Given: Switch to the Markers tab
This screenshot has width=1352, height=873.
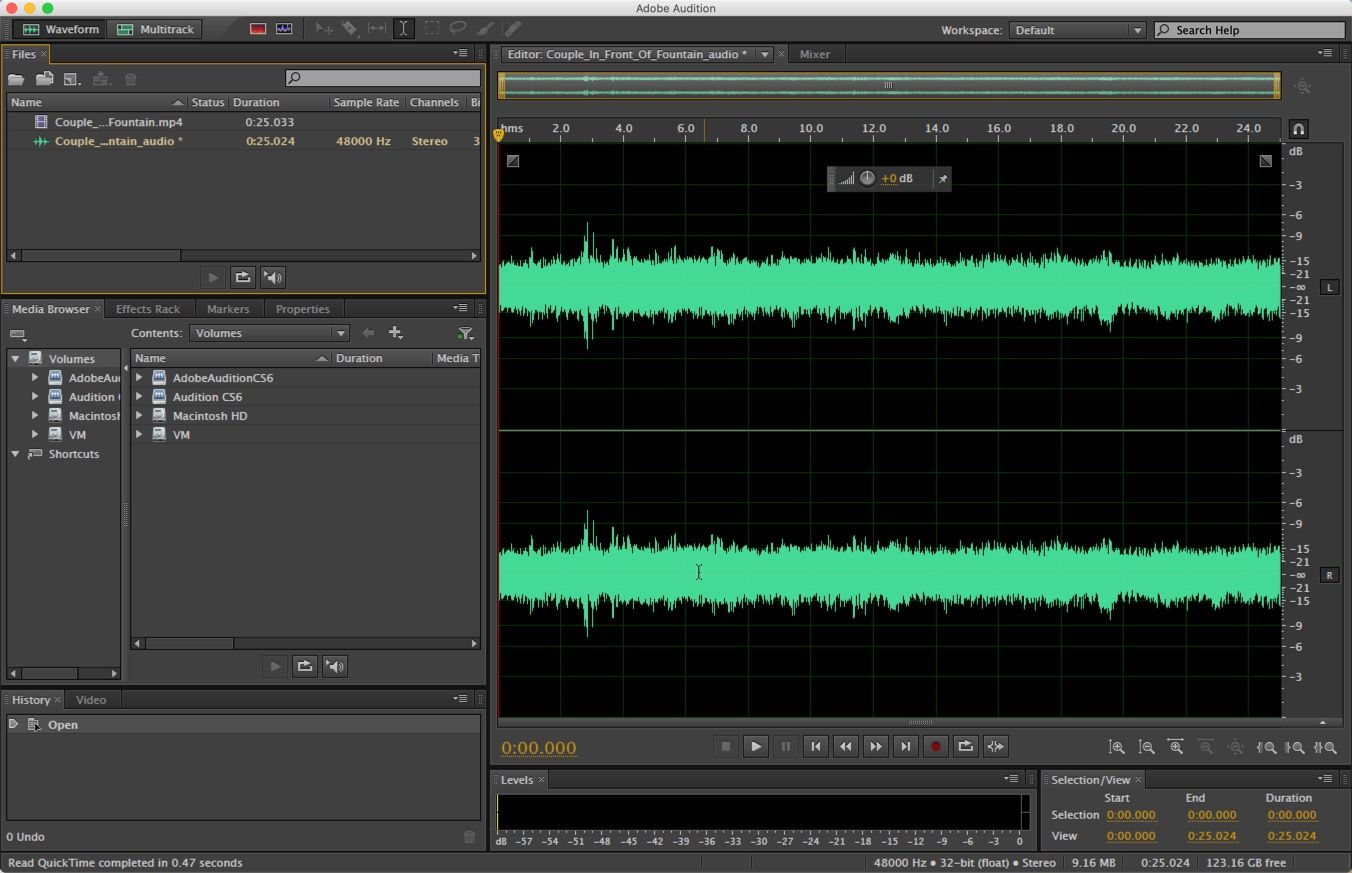Looking at the screenshot, I should click(x=228, y=309).
